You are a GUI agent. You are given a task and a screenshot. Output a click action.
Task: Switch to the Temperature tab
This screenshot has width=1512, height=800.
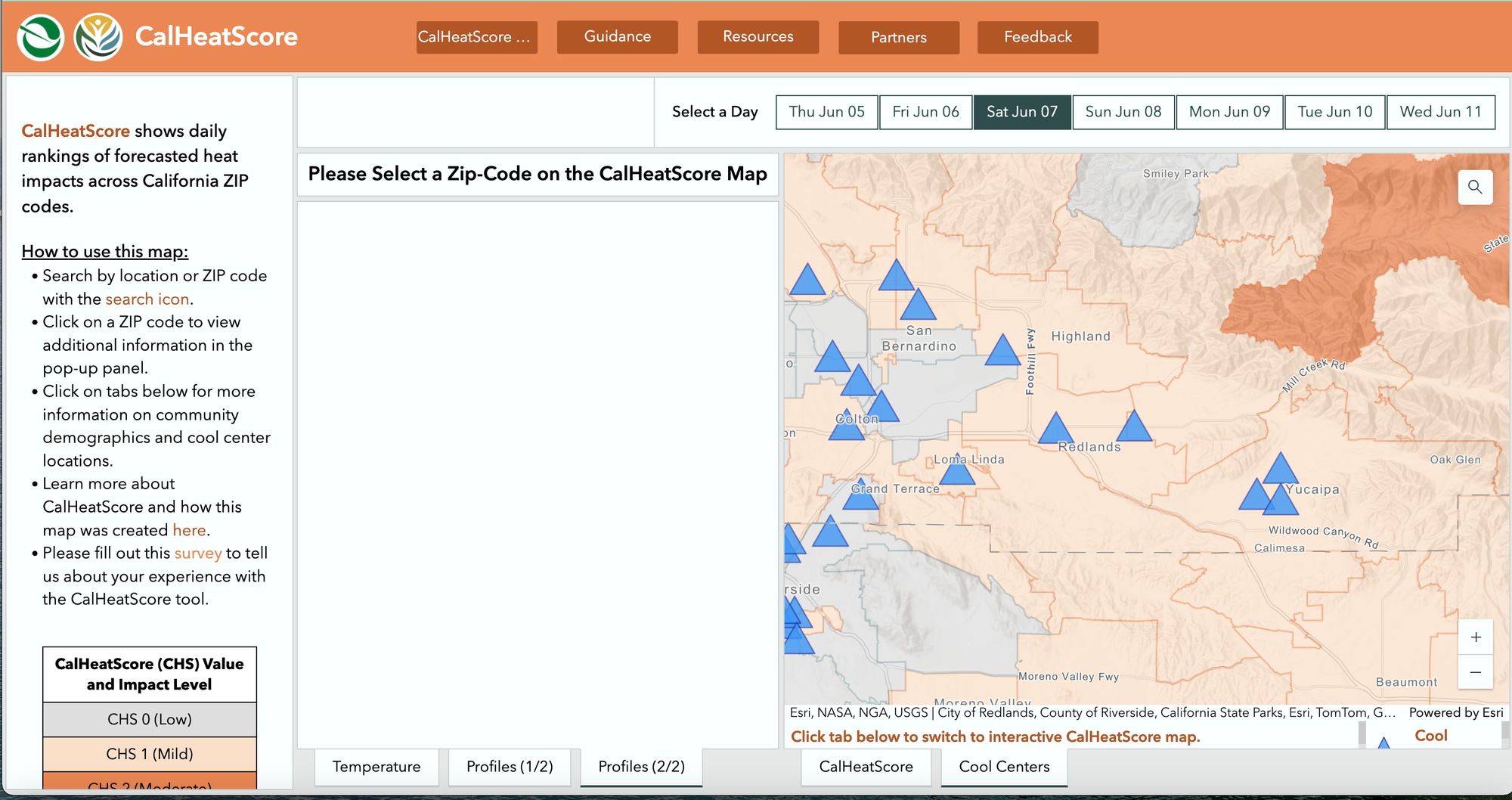376,767
